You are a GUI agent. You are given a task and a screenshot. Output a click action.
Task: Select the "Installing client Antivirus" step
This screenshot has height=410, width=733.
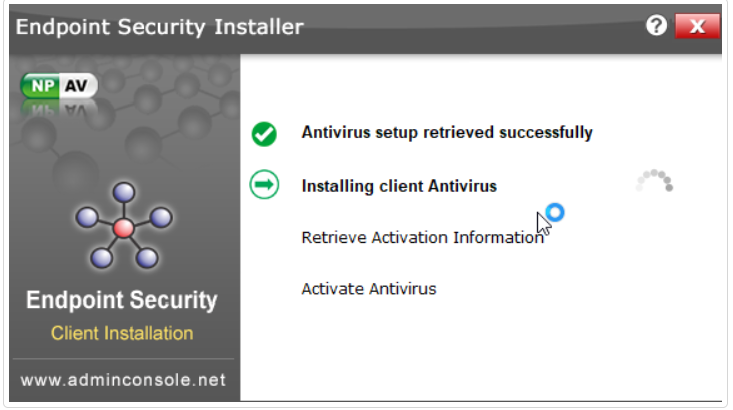(399, 185)
